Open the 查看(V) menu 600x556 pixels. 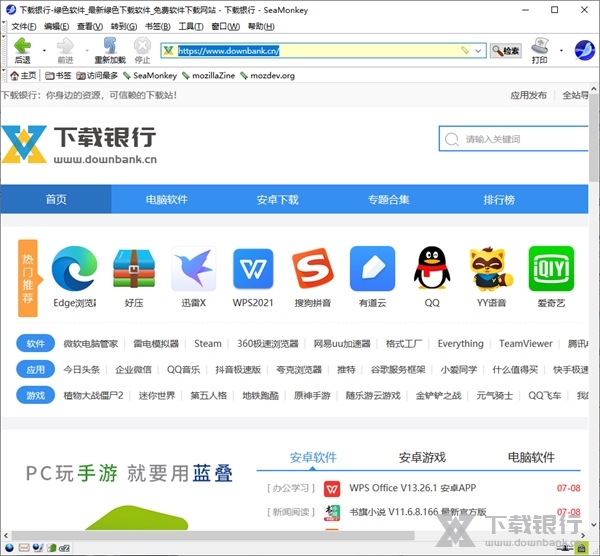pyautogui.click(x=90, y=26)
